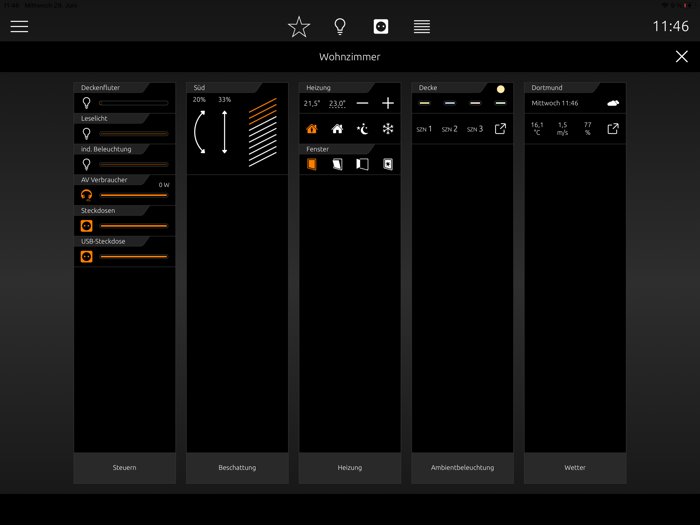This screenshot has height=525, width=700.
Task: Activate scene SZN 3
Action: (475, 129)
